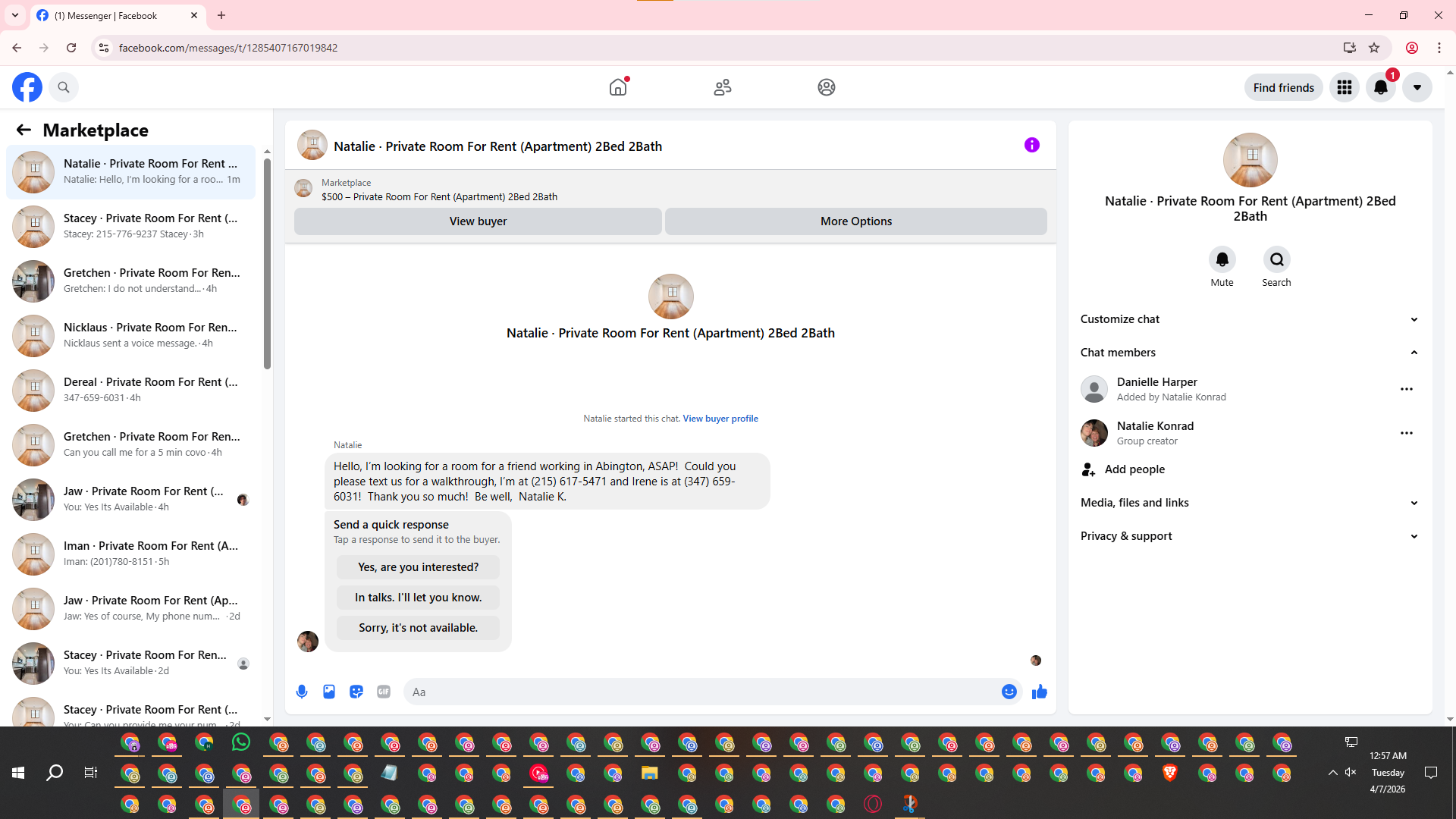
Task: Go to the Home feed icon
Action: point(618,87)
